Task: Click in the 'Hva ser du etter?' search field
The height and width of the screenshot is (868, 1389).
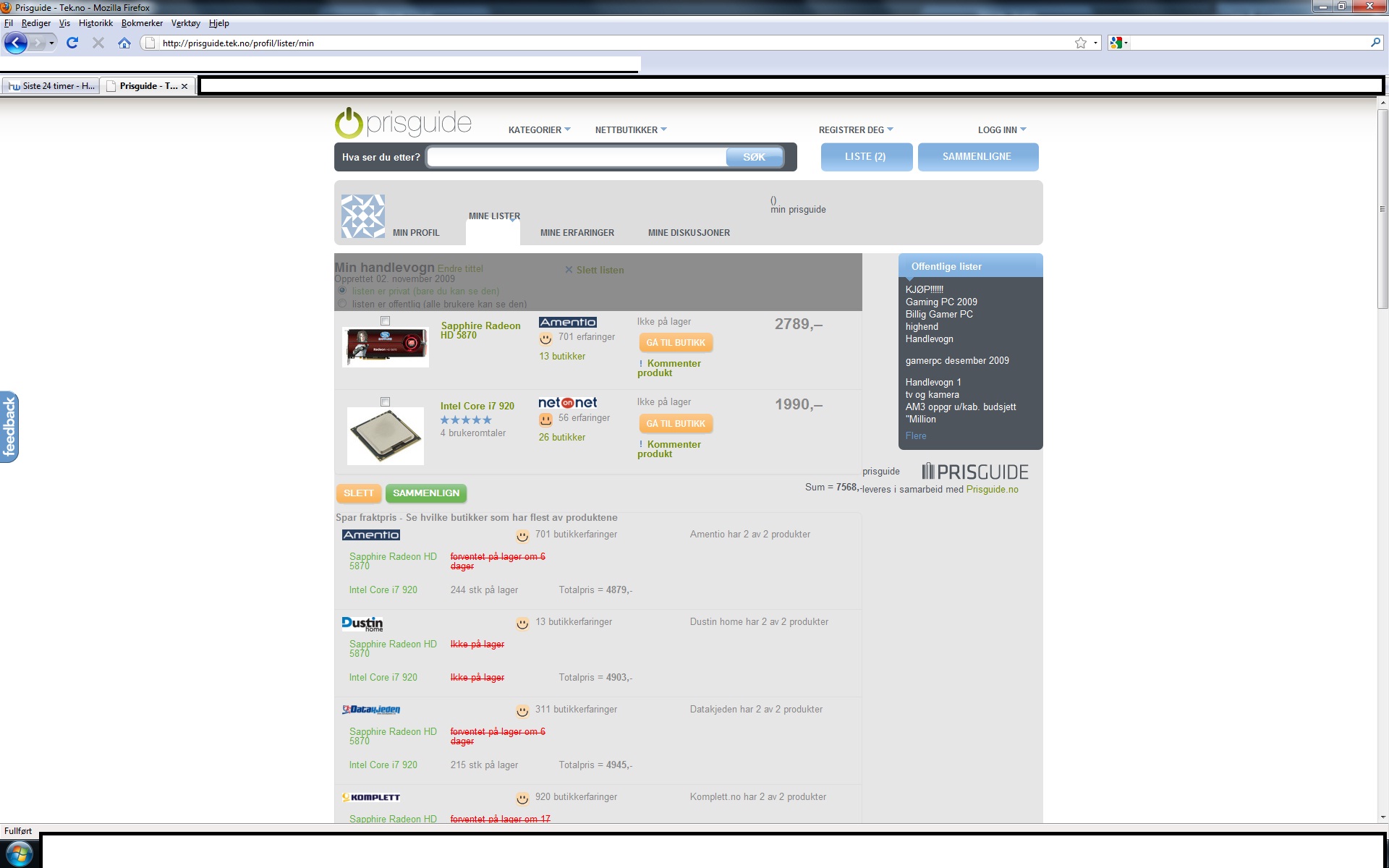Action: (x=577, y=157)
